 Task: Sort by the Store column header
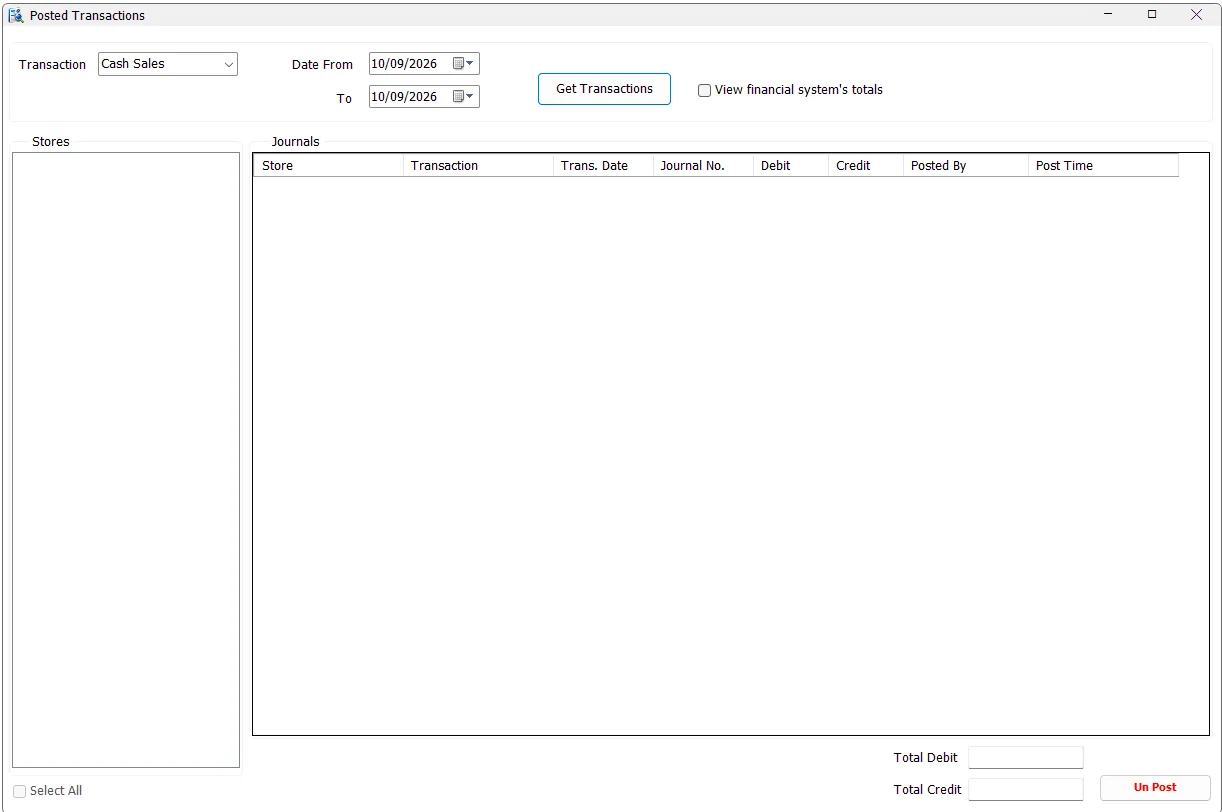point(328,166)
